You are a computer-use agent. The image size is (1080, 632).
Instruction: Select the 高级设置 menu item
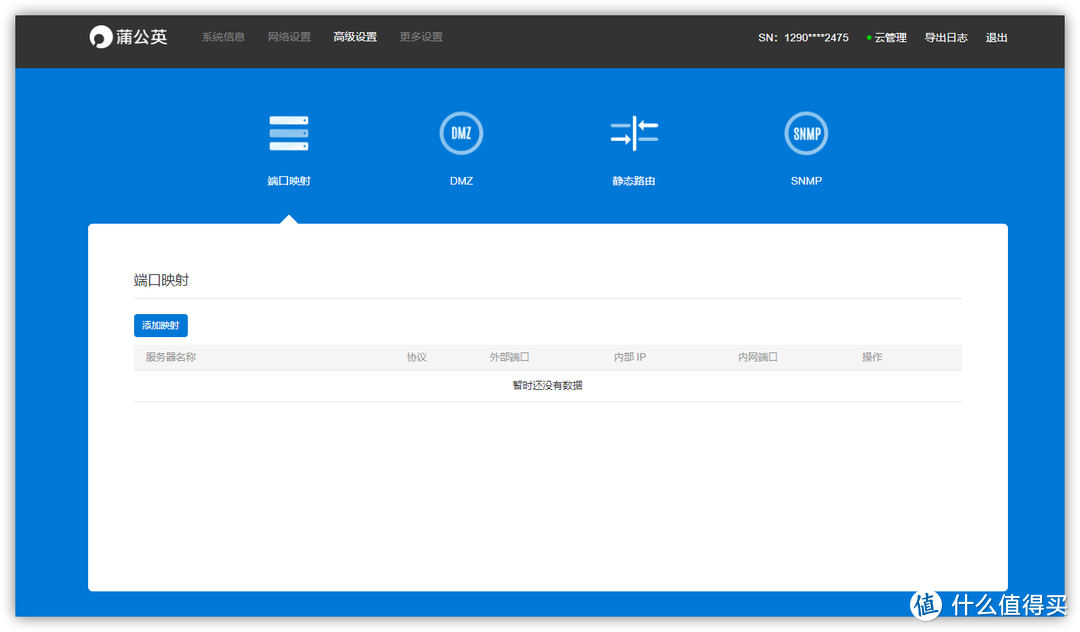pos(355,38)
